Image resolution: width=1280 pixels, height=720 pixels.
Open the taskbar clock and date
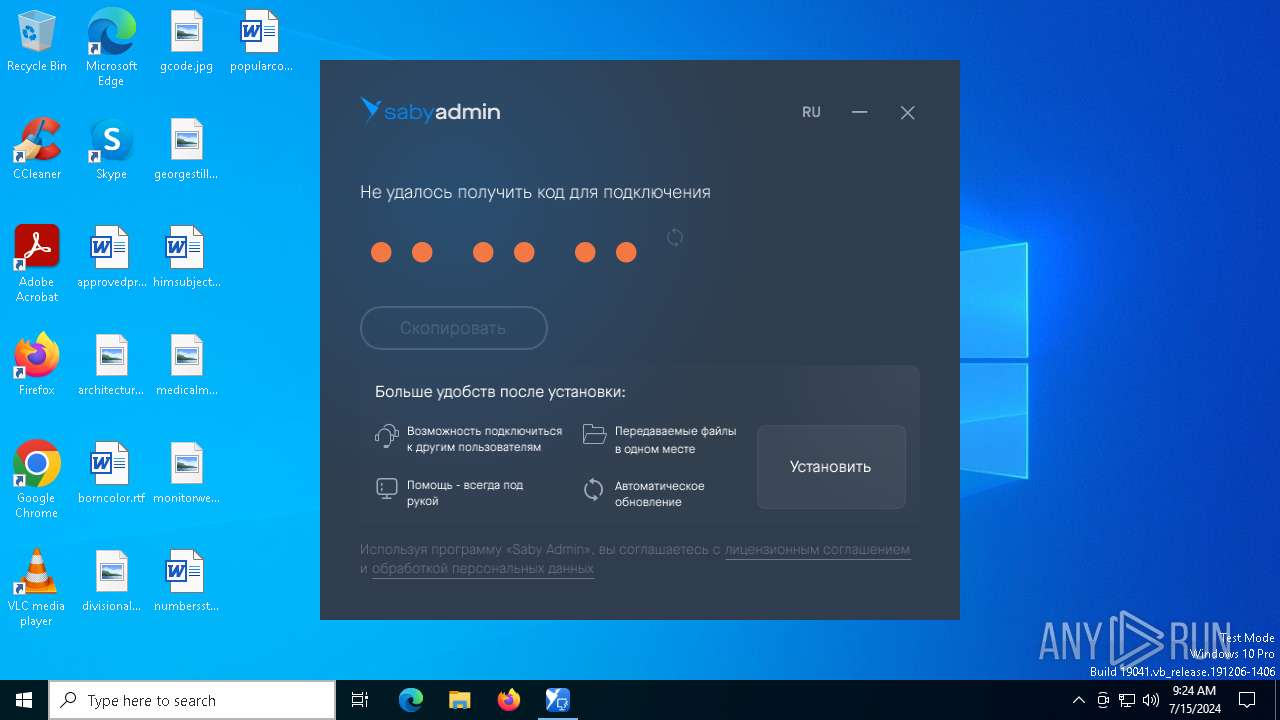(x=1194, y=700)
